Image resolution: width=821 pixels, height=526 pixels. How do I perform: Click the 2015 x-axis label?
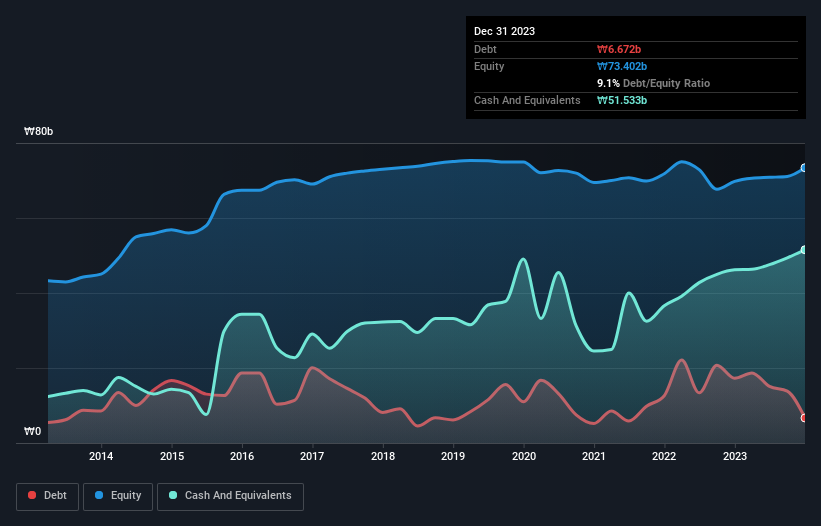click(x=172, y=456)
